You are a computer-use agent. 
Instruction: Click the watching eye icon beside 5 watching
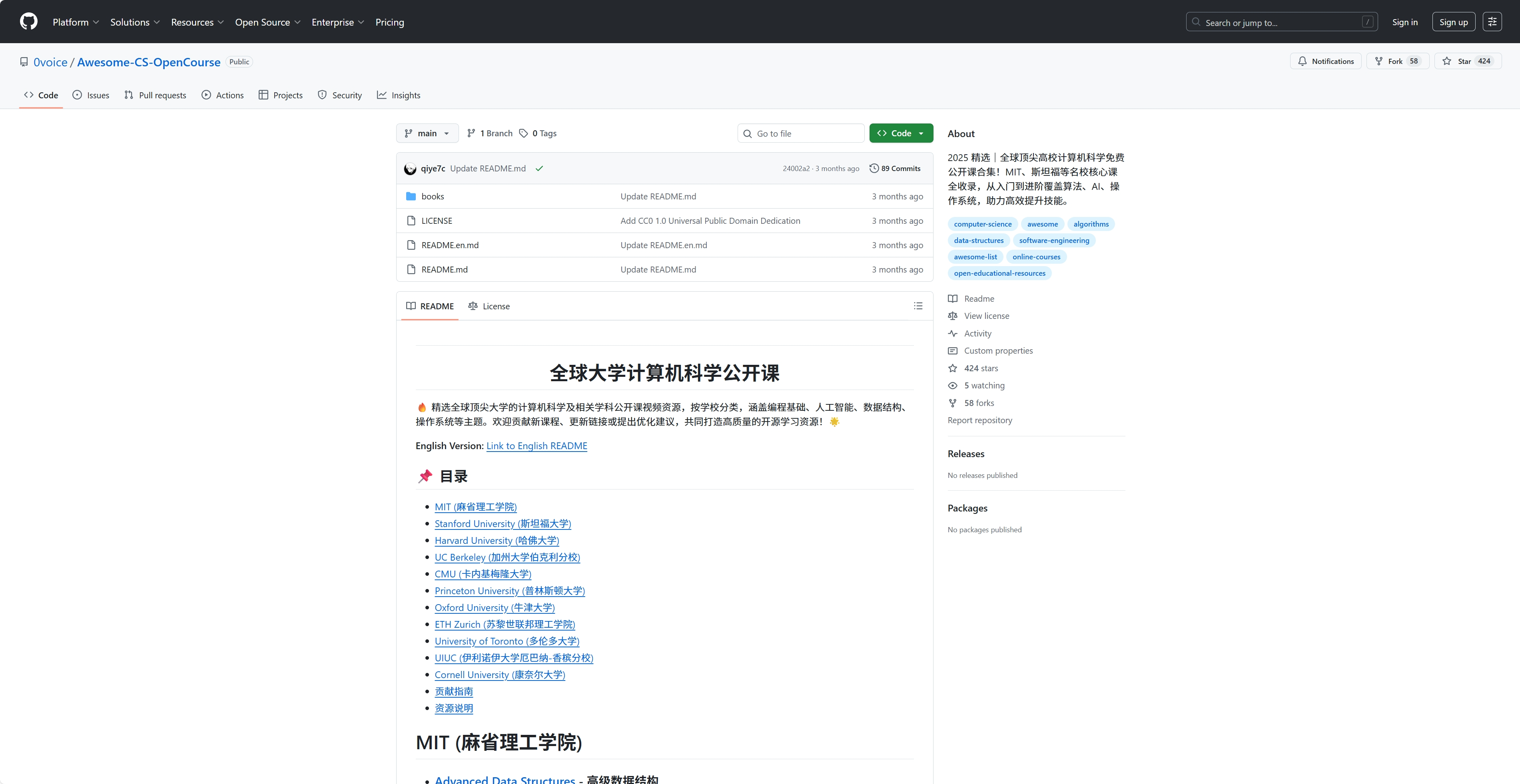[952, 385]
